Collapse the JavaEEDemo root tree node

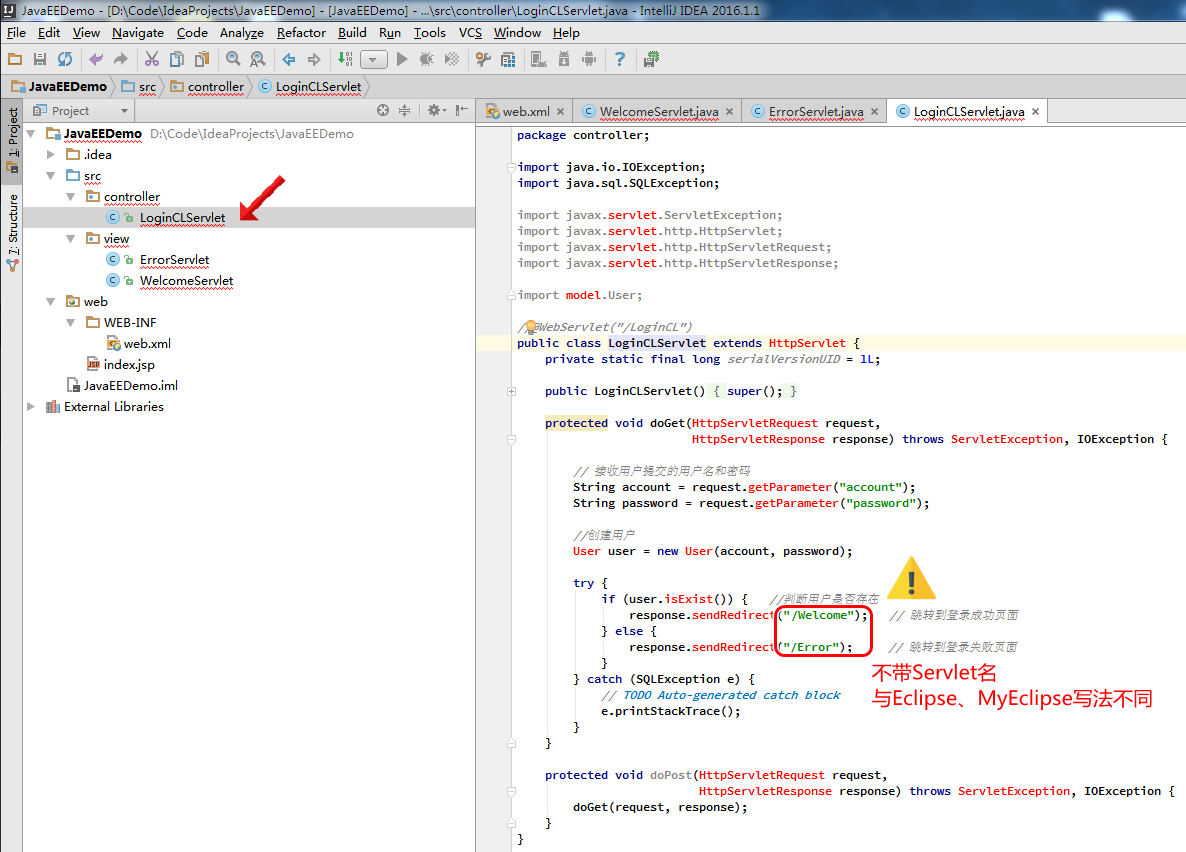(31, 134)
